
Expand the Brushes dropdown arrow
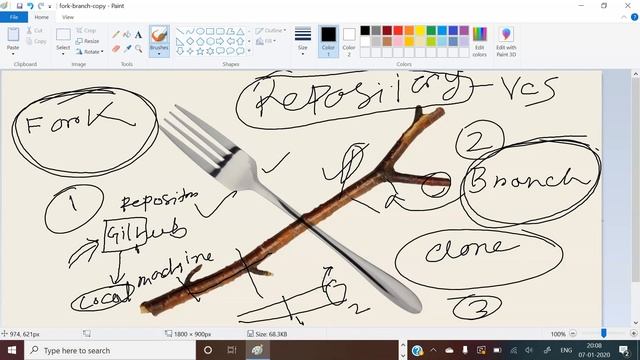[159, 54]
